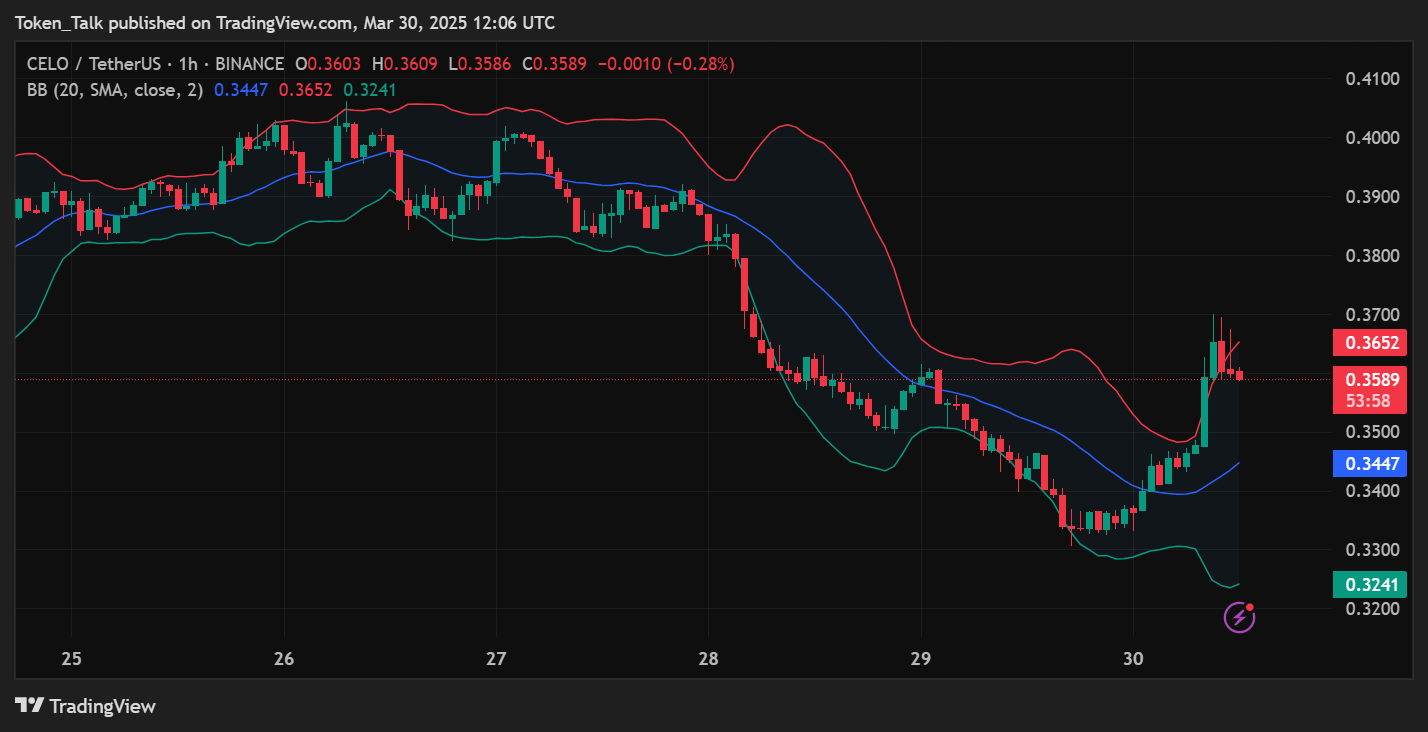Click the date label 28 on time axis
The height and width of the screenshot is (732, 1428).
click(708, 659)
